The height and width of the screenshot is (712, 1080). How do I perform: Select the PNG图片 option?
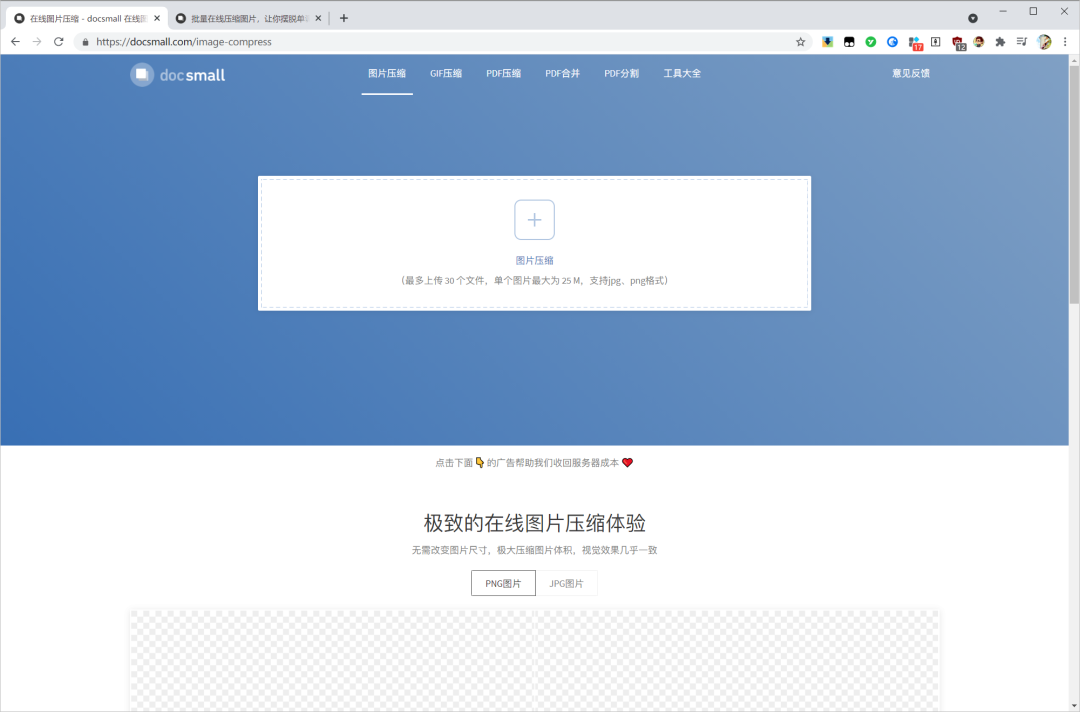click(503, 583)
